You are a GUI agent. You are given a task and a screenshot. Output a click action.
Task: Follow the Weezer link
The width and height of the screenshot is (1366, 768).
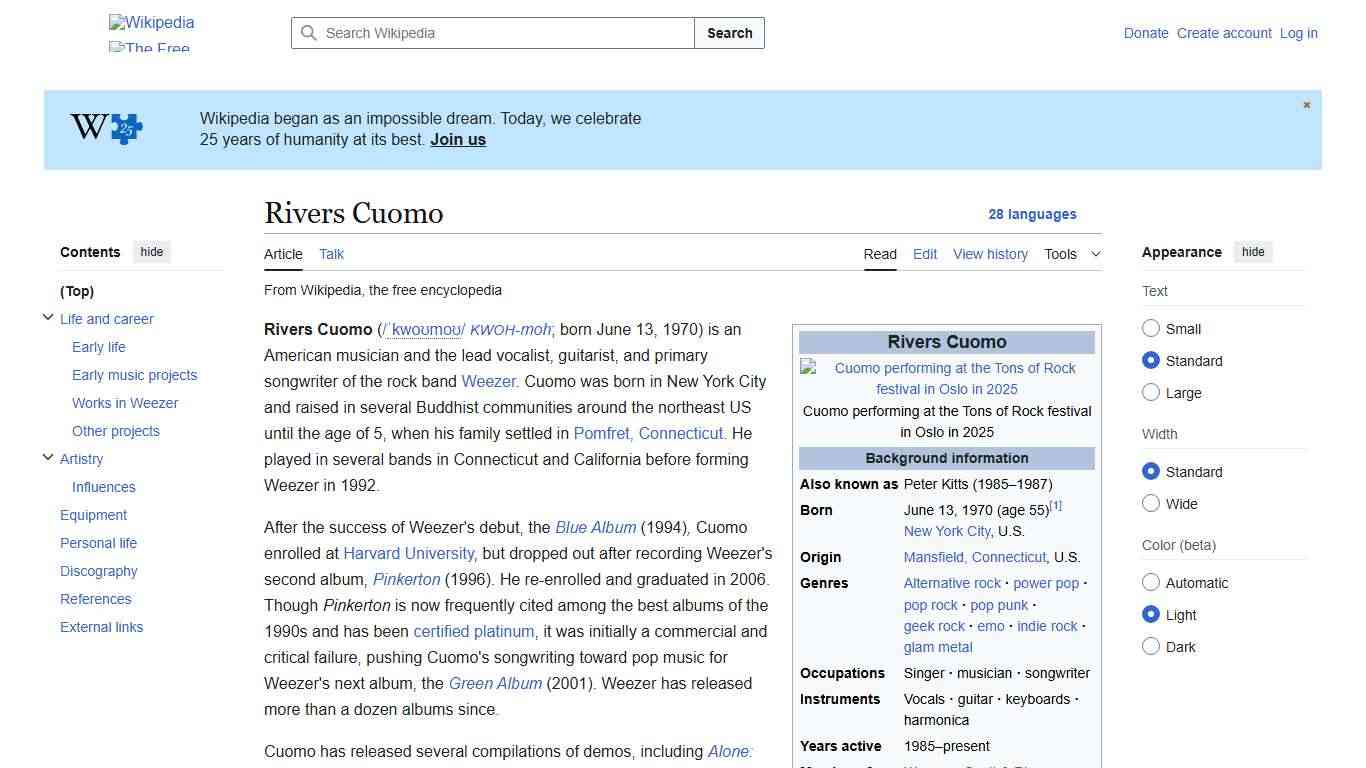tap(488, 381)
